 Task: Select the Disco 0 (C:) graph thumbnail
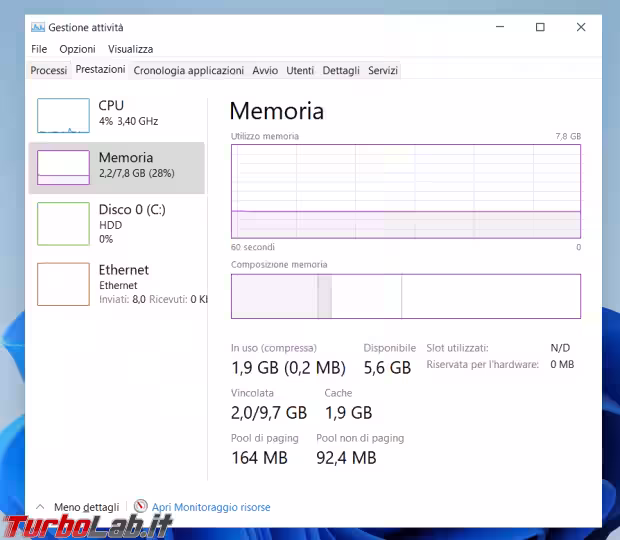[x=63, y=224]
